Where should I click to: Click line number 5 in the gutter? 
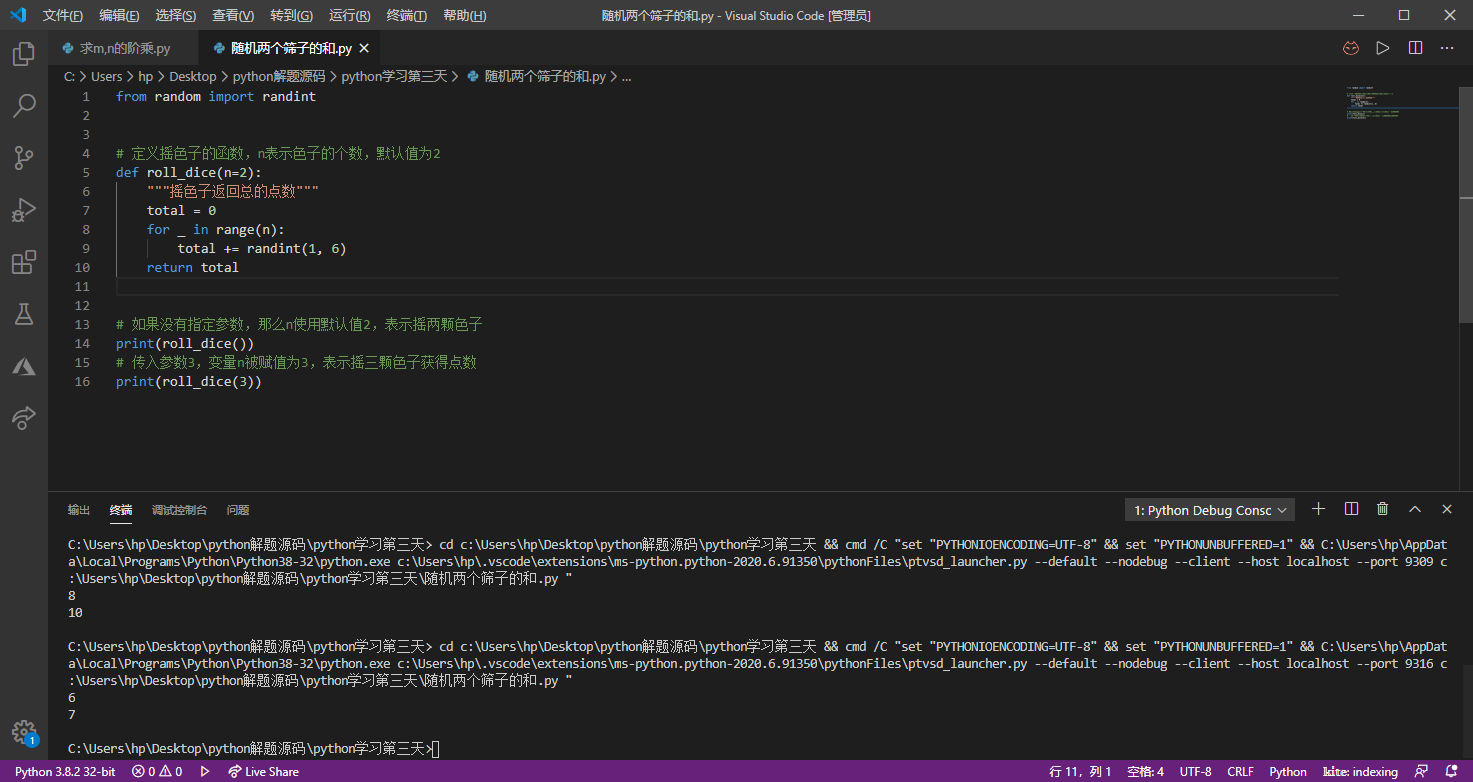click(86, 172)
